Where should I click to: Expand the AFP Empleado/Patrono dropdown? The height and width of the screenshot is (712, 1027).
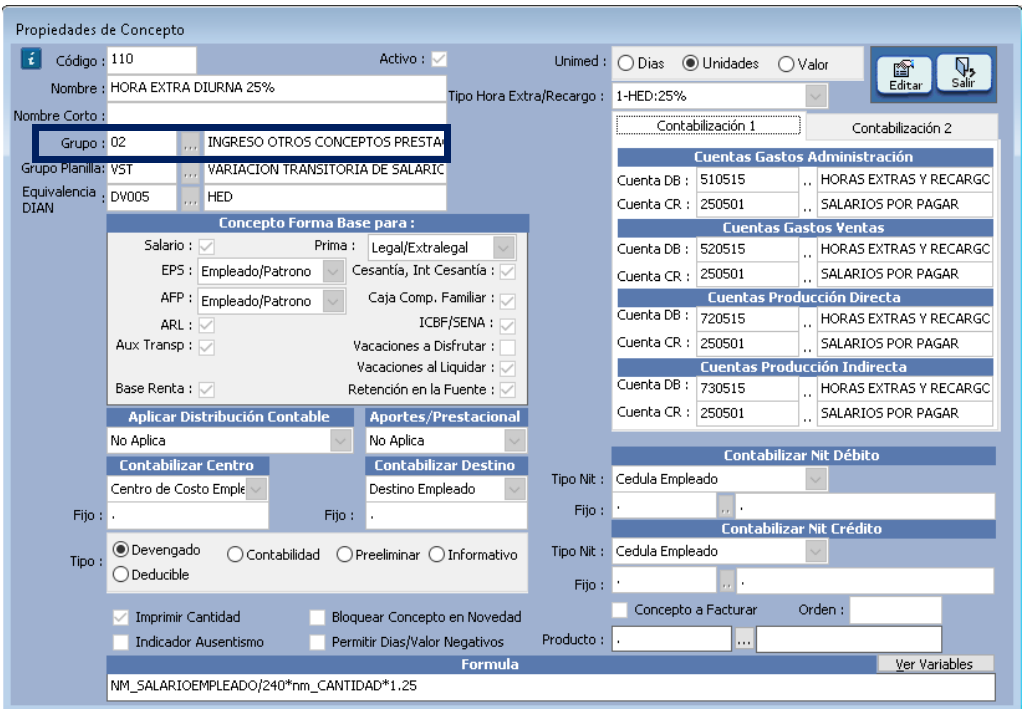point(333,301)
